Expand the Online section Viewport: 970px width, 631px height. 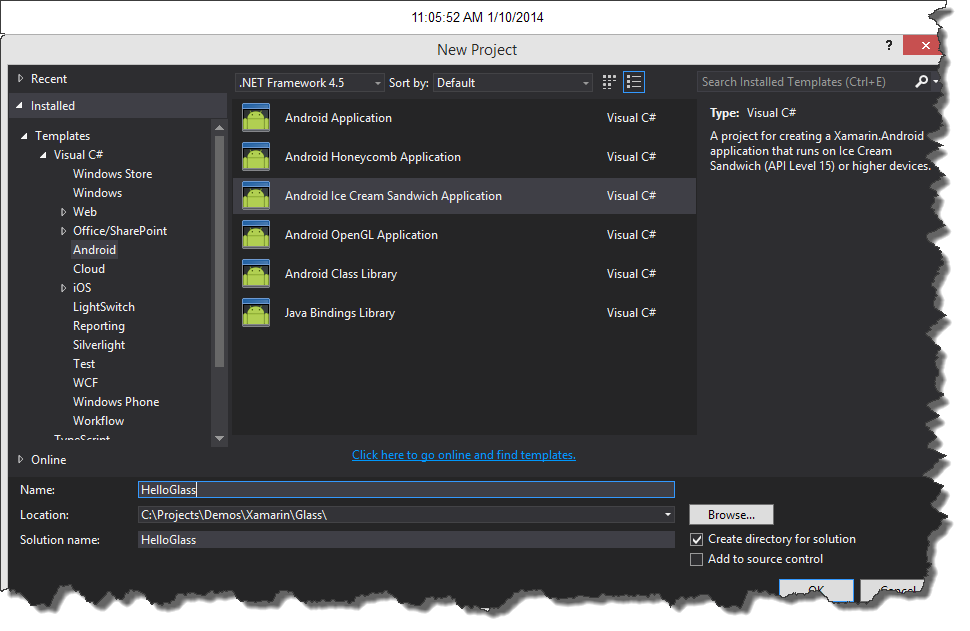(20, 459)
